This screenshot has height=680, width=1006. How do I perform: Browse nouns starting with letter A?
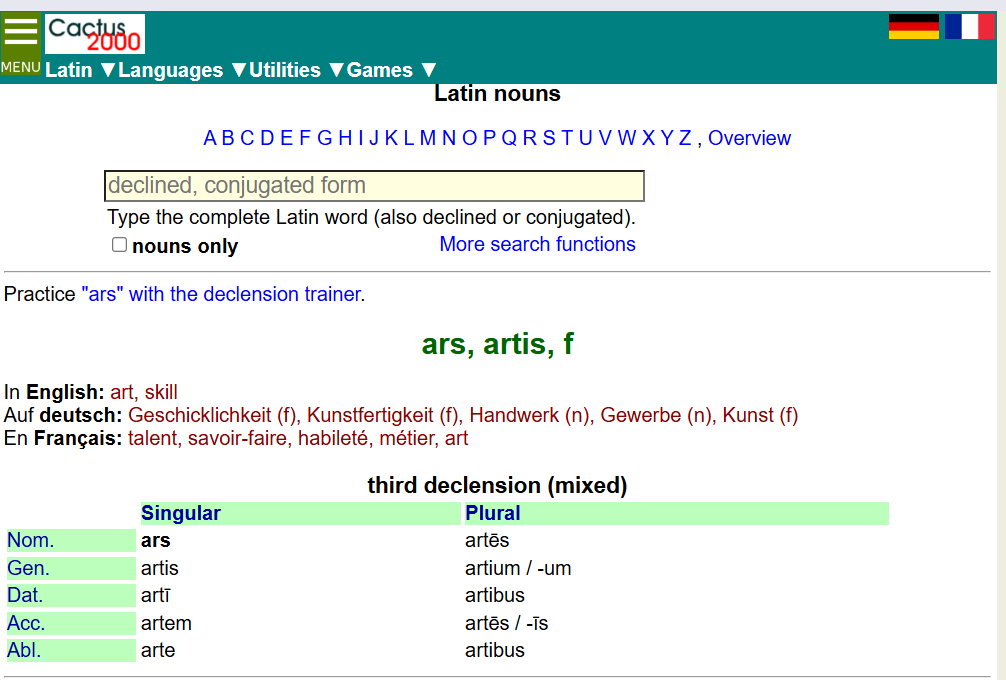(x=210, y=138)
